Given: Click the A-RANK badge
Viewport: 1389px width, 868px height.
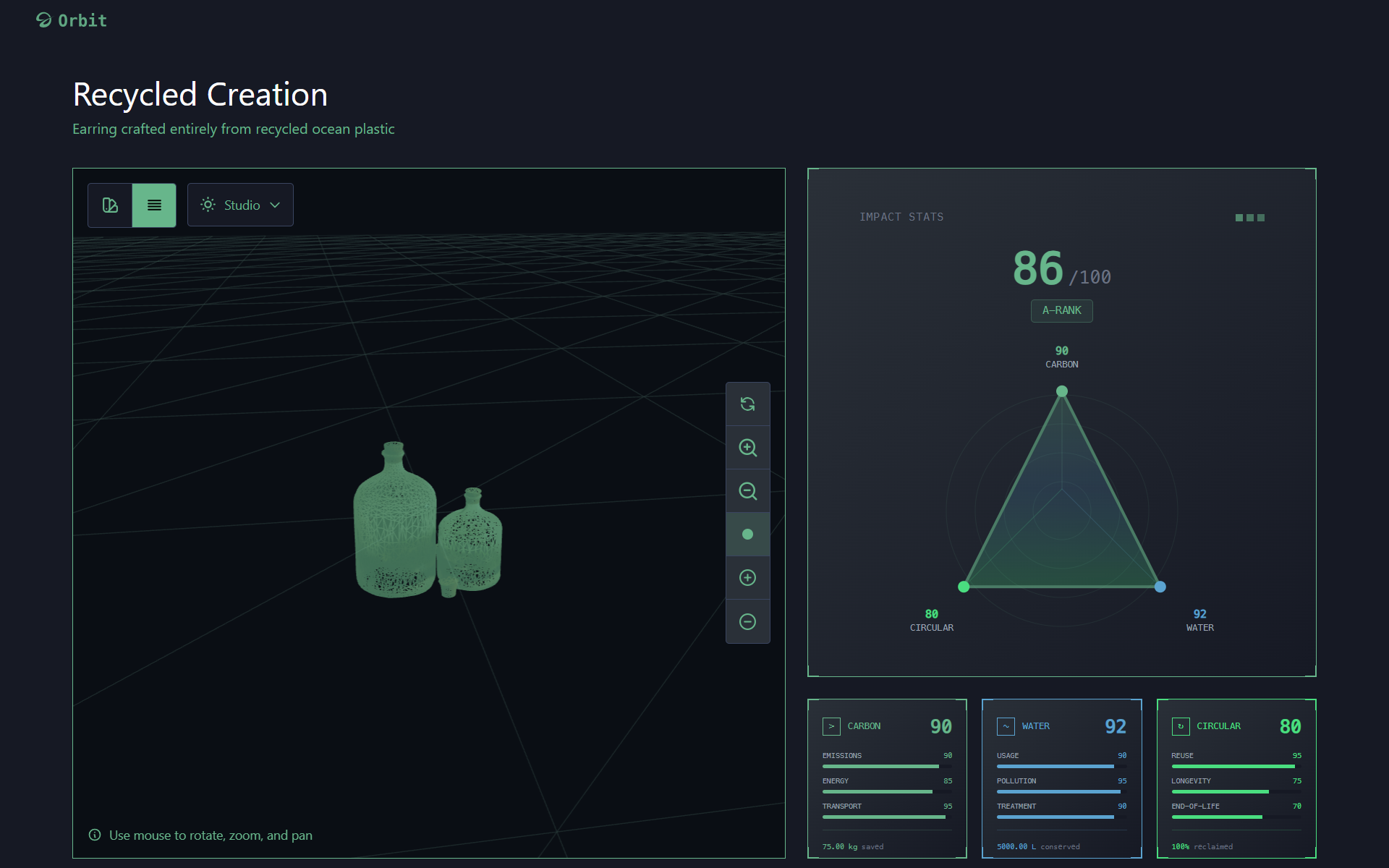Looking at the screenshot, I should [x=1061, y=310].
